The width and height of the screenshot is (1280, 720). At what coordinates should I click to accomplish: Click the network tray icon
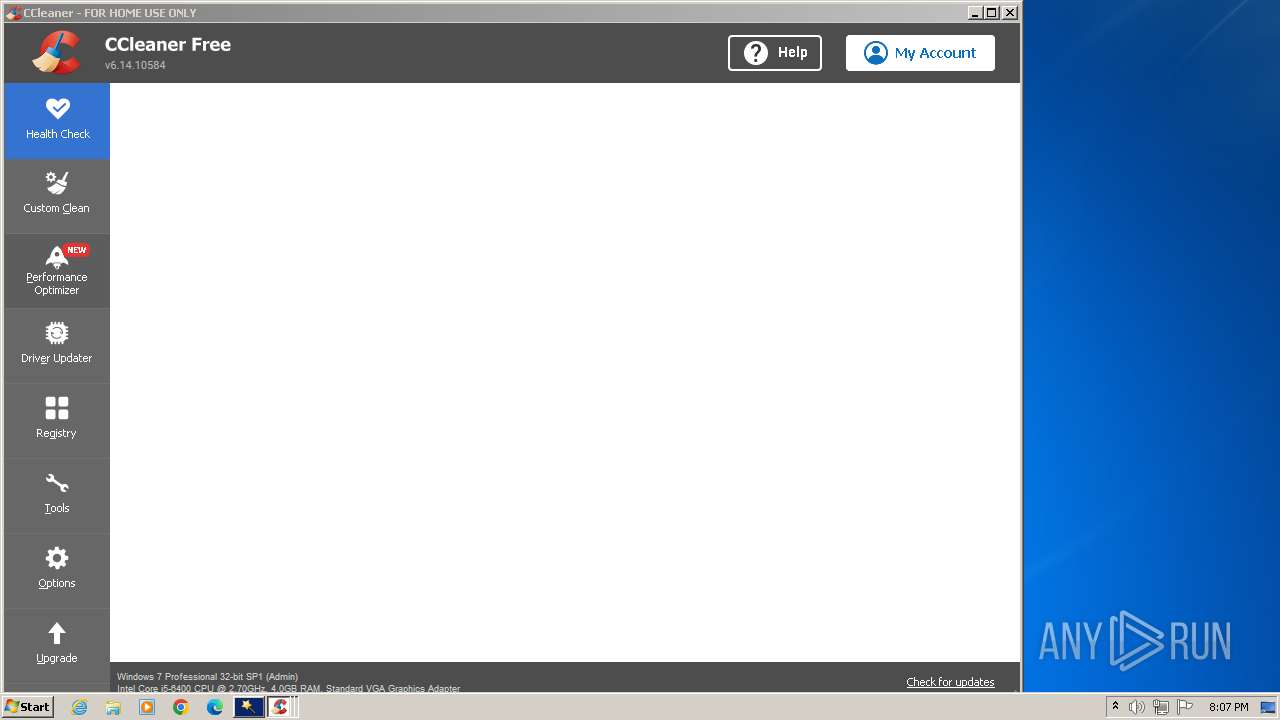[1161, 707]
